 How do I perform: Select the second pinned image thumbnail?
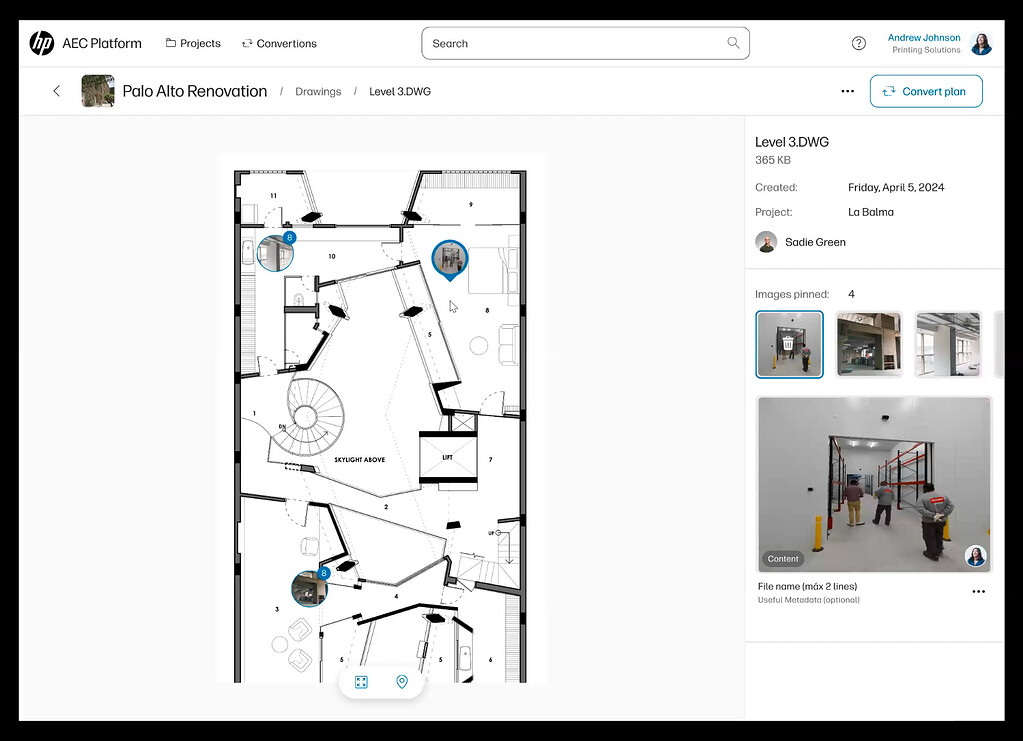pyautogui.click(x=868, y=344)
